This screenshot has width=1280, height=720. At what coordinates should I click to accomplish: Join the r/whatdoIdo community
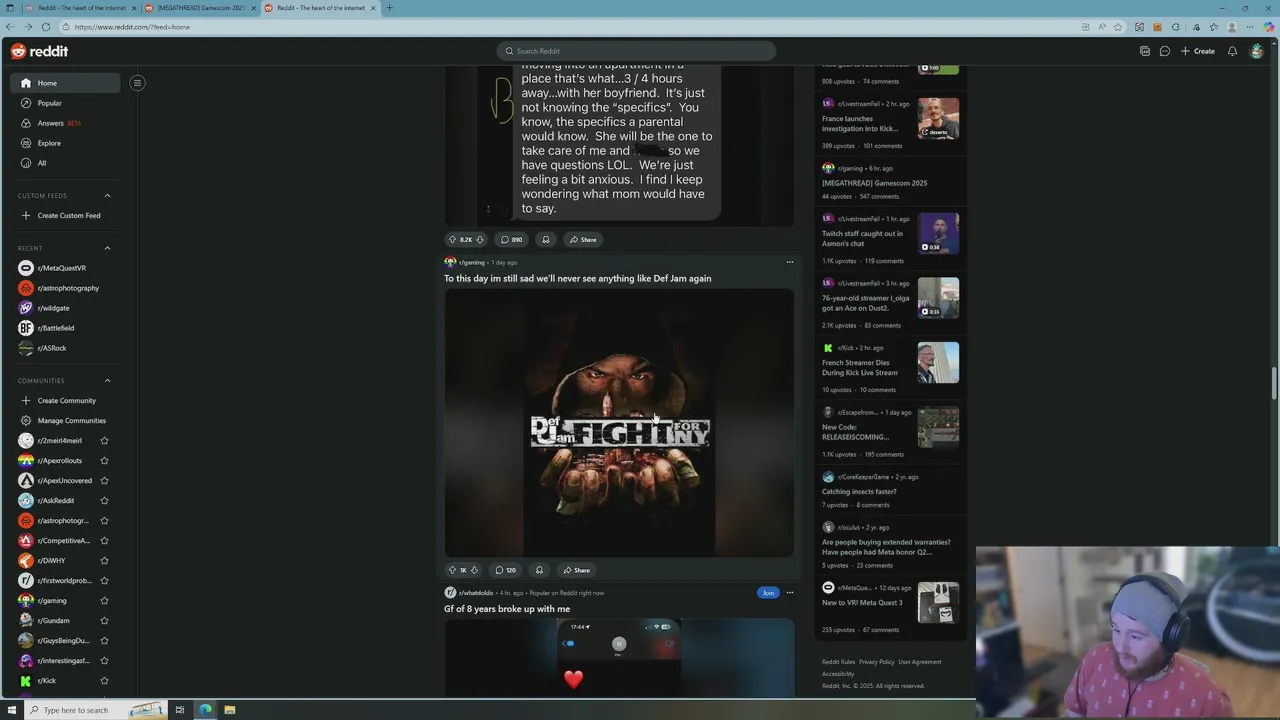(x=768, y=593)
